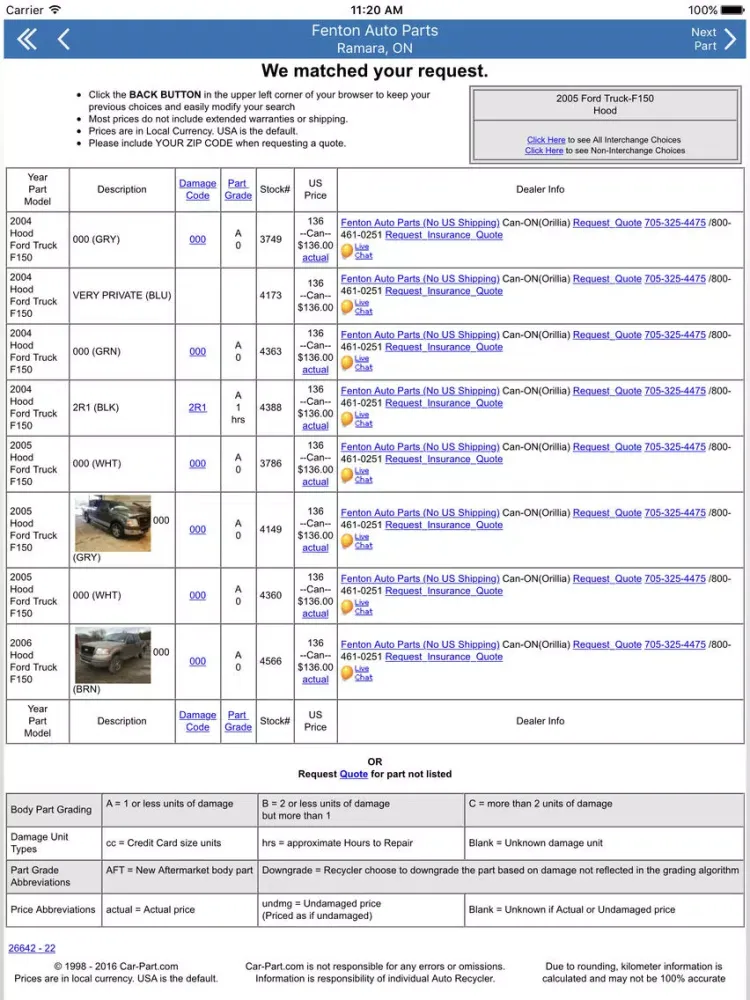The width and height of the screenshot is (750, 1000).
Task: Open damage code 000 for stock 4149
Action: [x=198, y=530]
